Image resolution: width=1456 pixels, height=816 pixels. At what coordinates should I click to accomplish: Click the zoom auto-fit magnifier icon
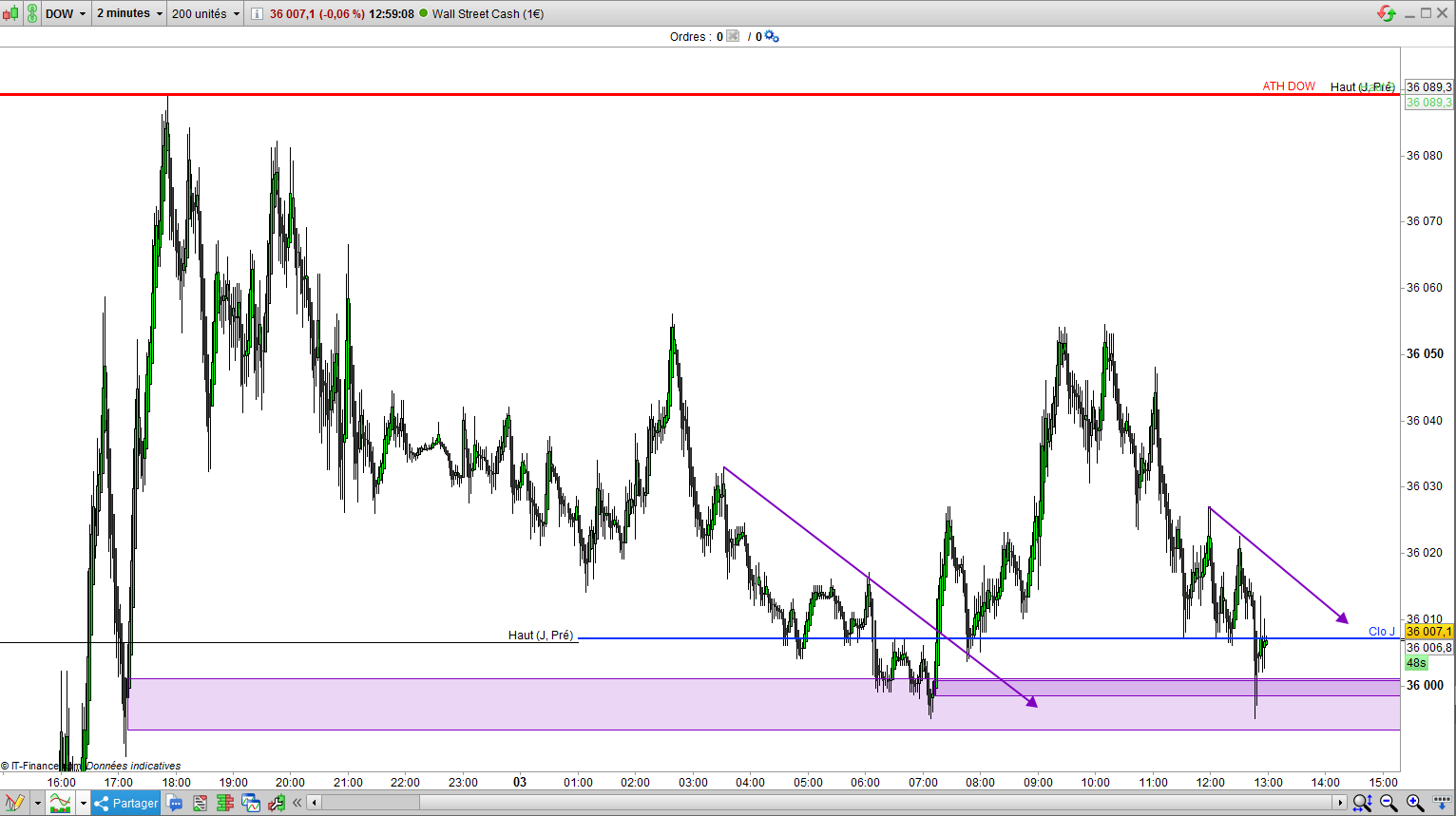click(1363, 803)
